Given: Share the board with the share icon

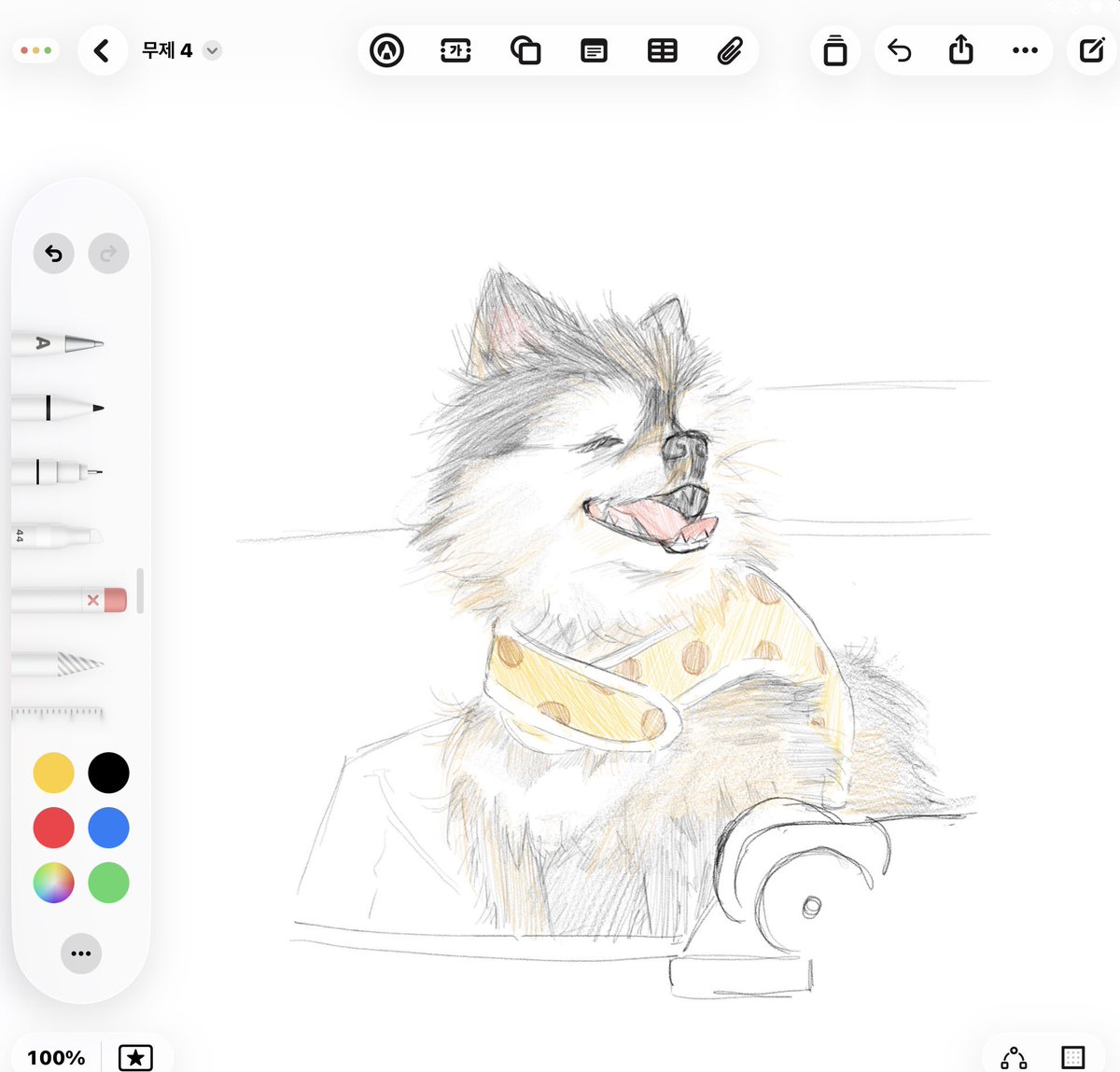Looking at the screenshot, I should click(961, 49).
